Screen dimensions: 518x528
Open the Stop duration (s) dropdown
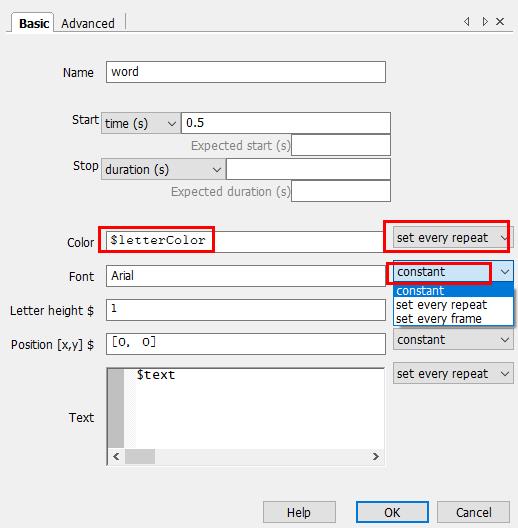click(x=163, y=169)
